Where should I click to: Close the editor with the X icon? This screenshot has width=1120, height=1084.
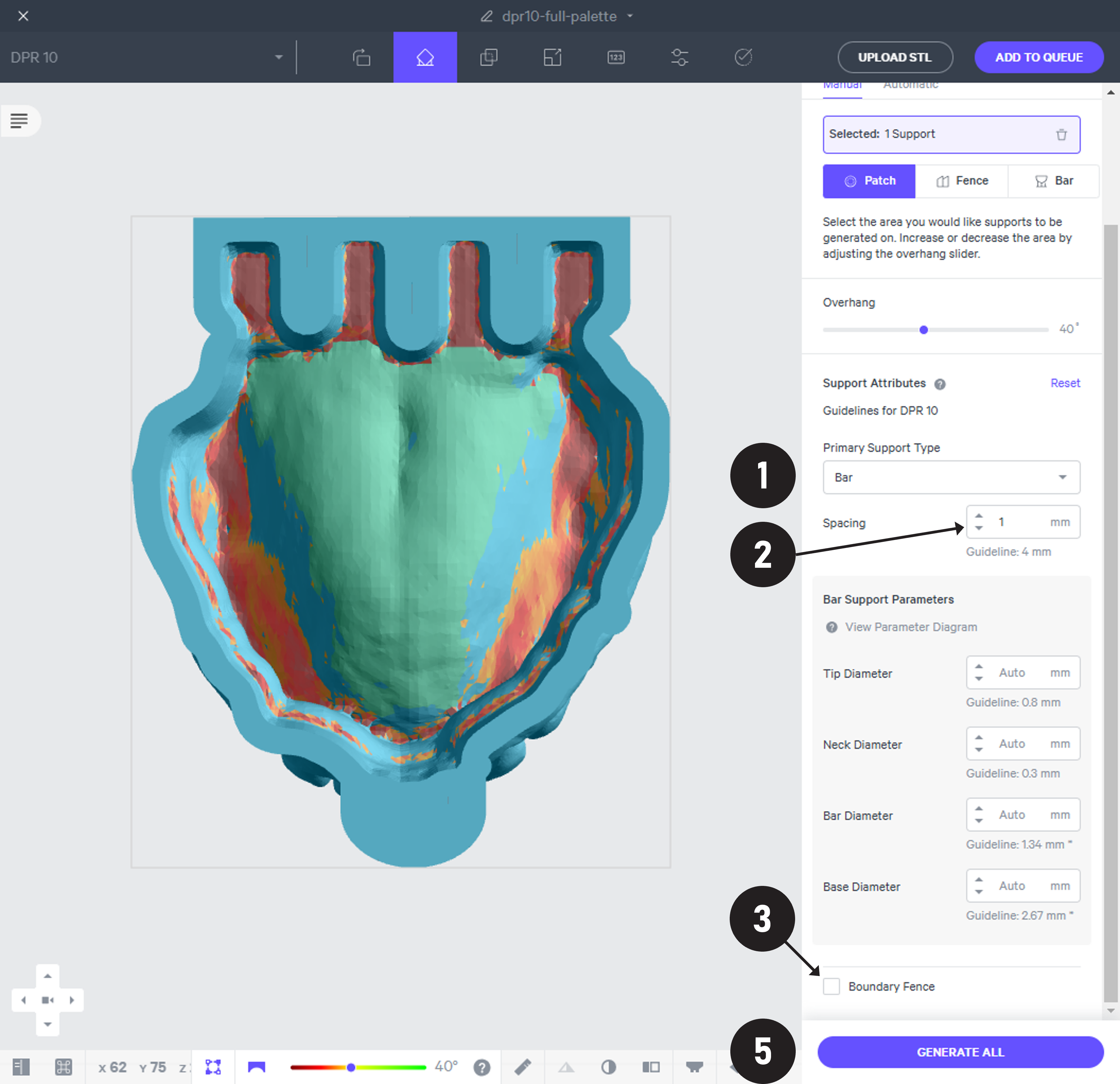(x=23, y=16)
